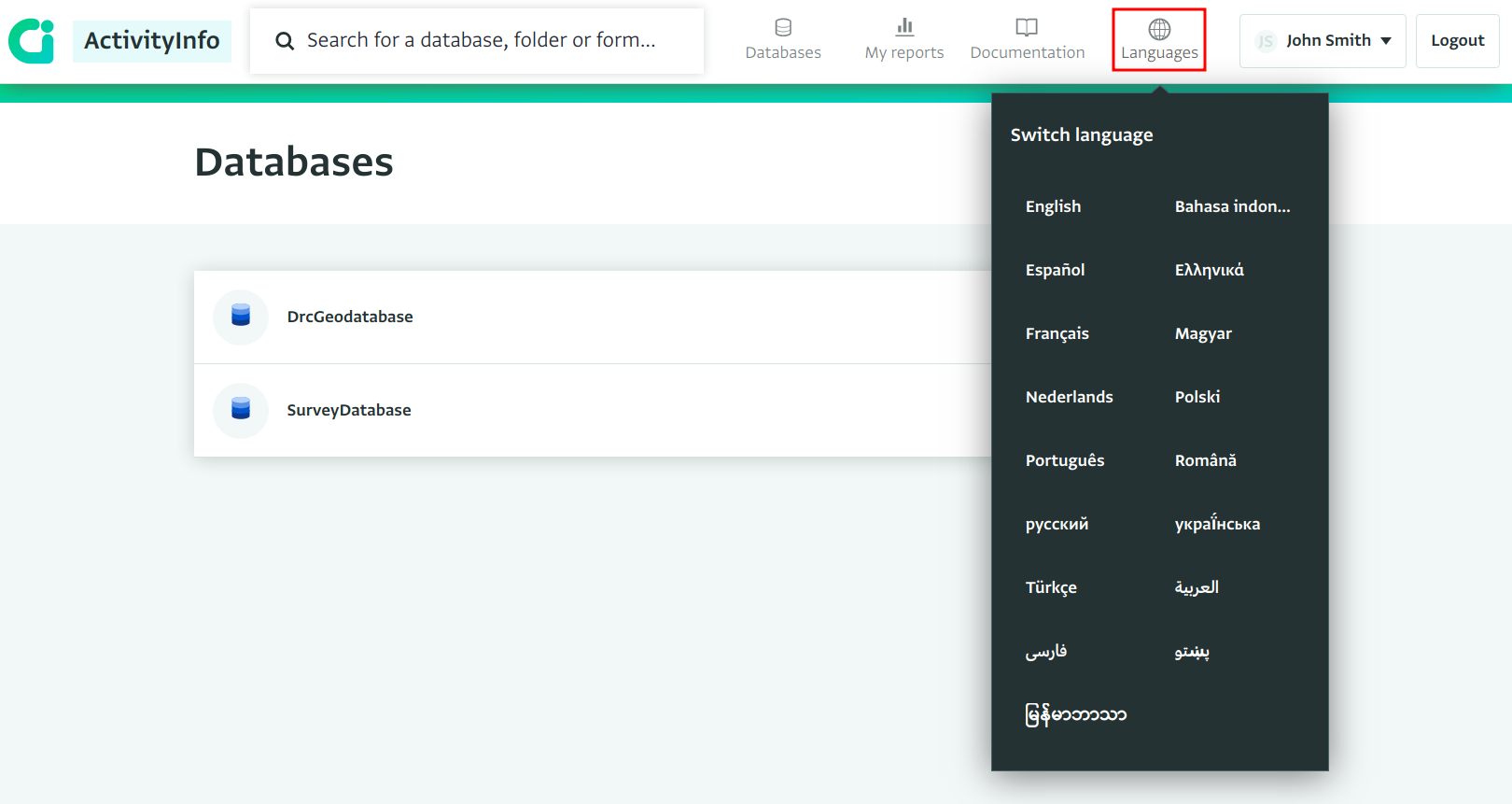Click the ActivityInfo brand name link
The image size is (1512, 804).
[152, 41]
